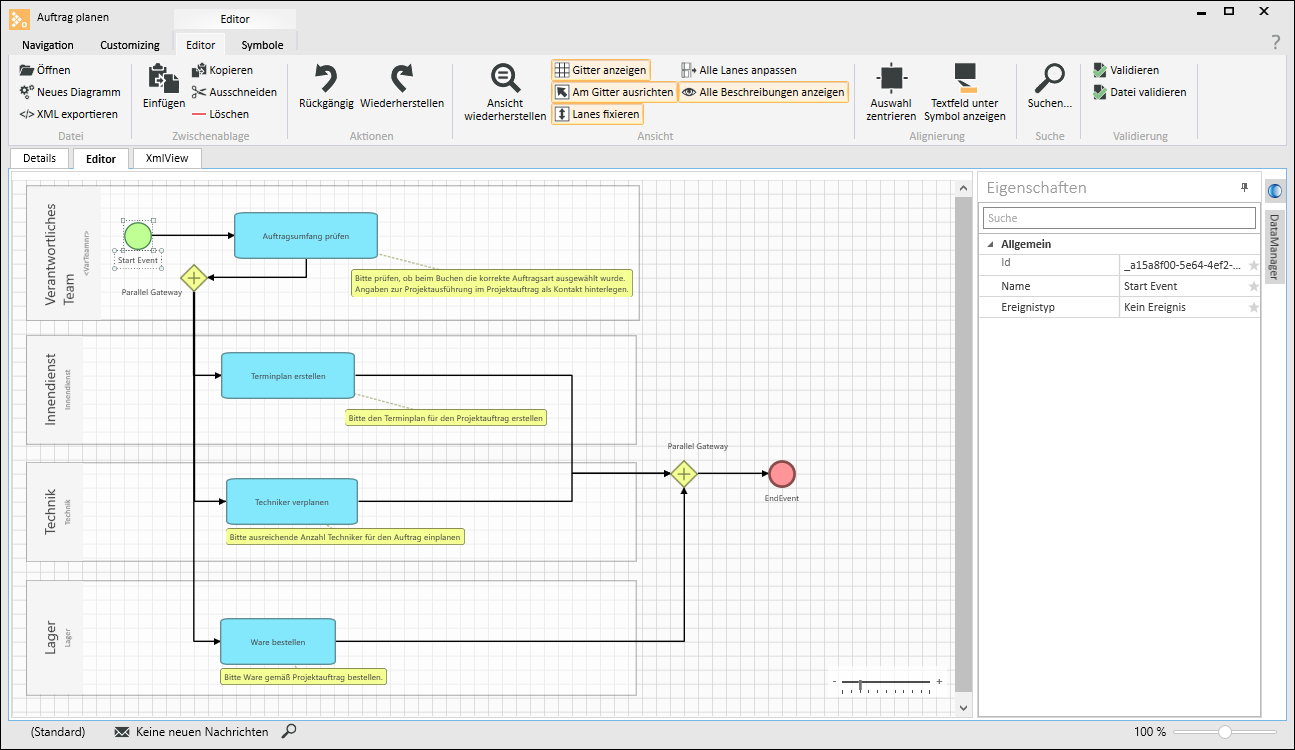Screen dimensions: 1295x750
Task: Copy selection with Kopieren
Action: click(223, 70)
